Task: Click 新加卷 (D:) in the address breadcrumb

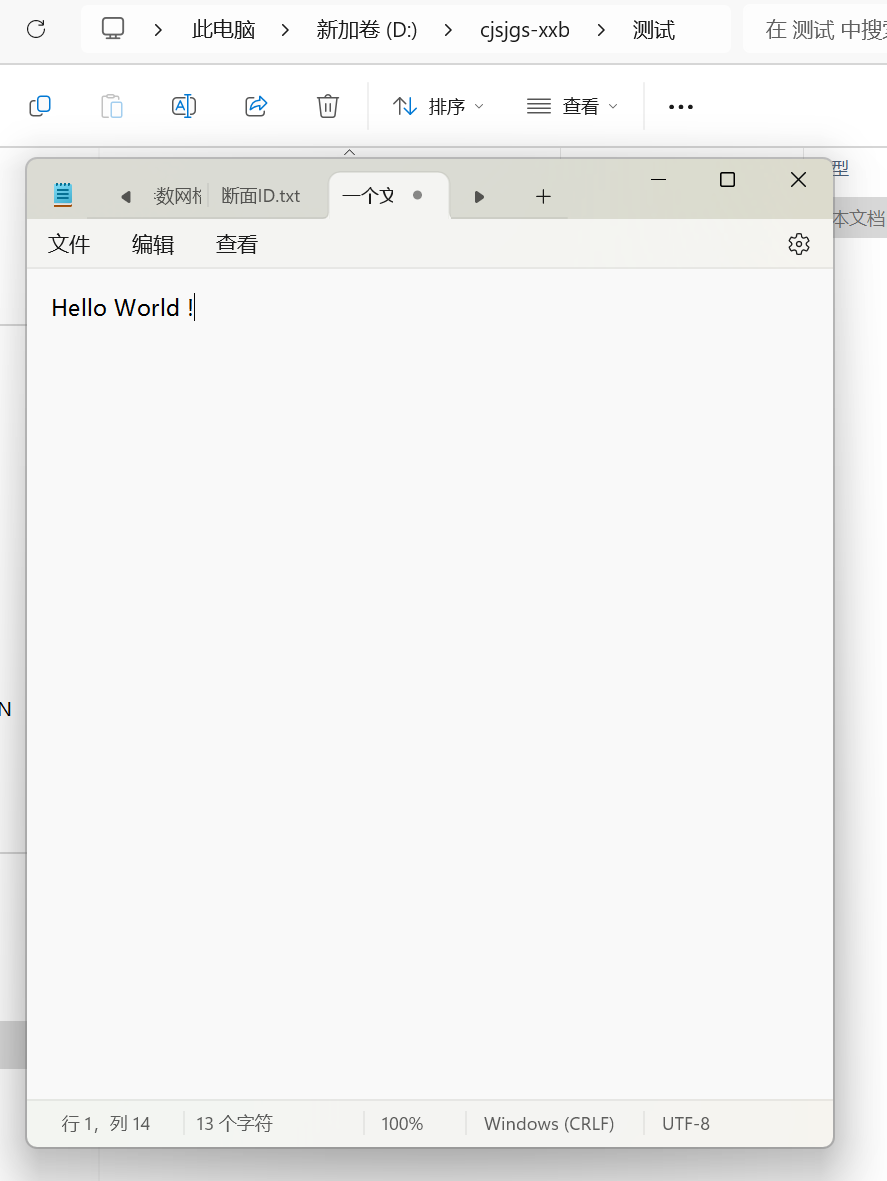Action: pyautogui.click(x=367, y=30)
